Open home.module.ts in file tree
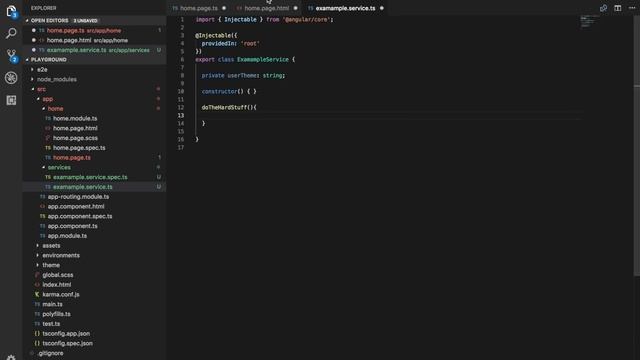The width and height of the screenshot is (640, 360). point(75,118)
